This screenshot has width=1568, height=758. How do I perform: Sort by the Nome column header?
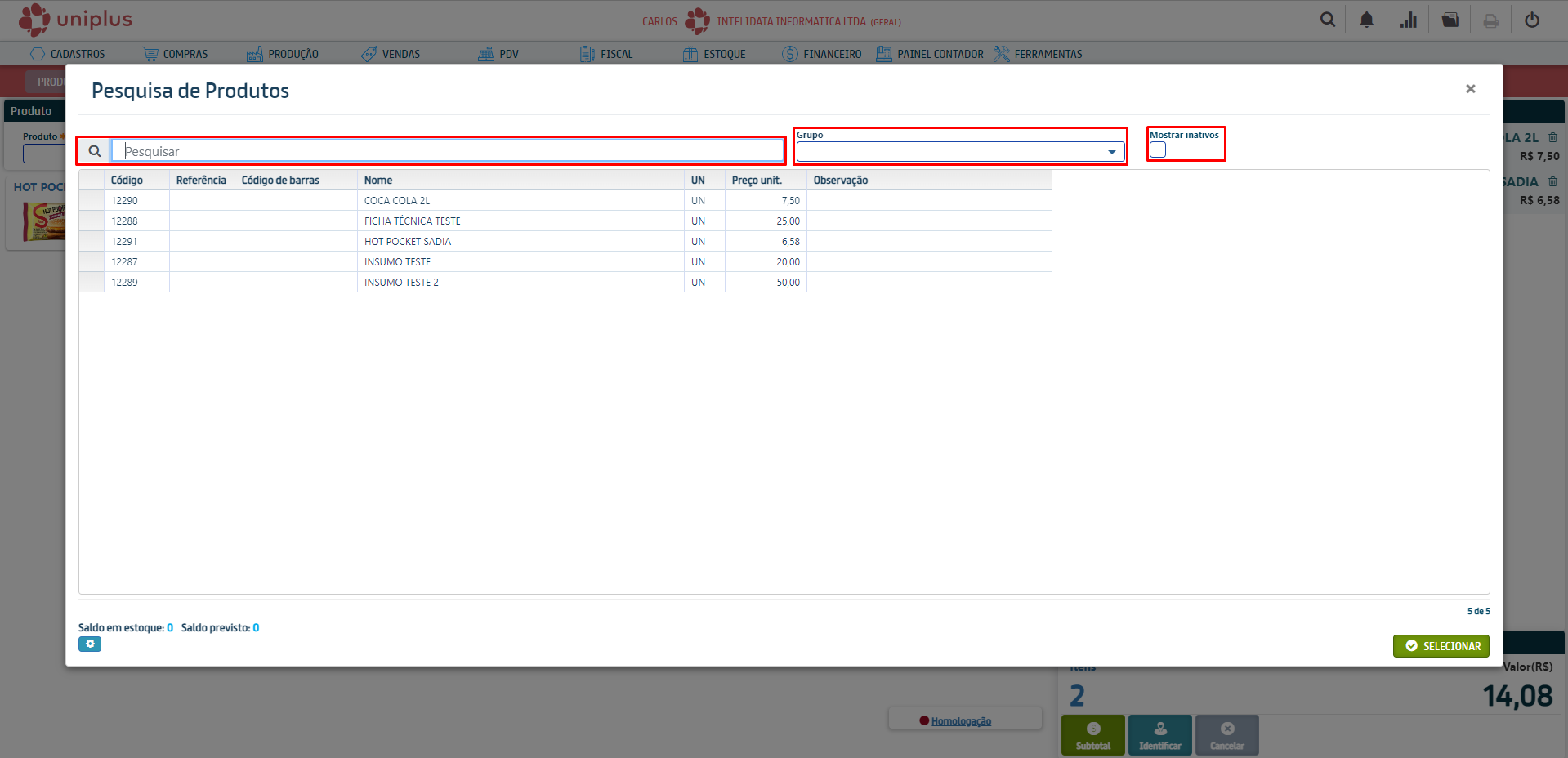click(378, 181)
